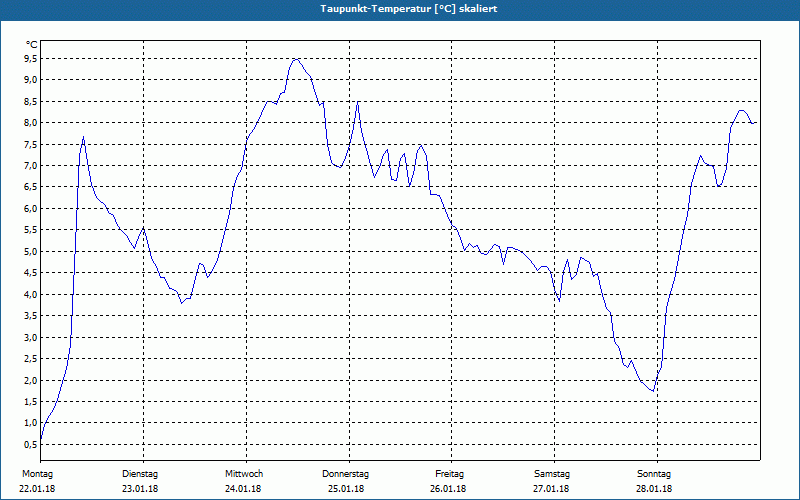Select the 8,0 y-axis value
The width and height of the screenshot is (800, 500).
pyautogui.click(x=30, y=122)
